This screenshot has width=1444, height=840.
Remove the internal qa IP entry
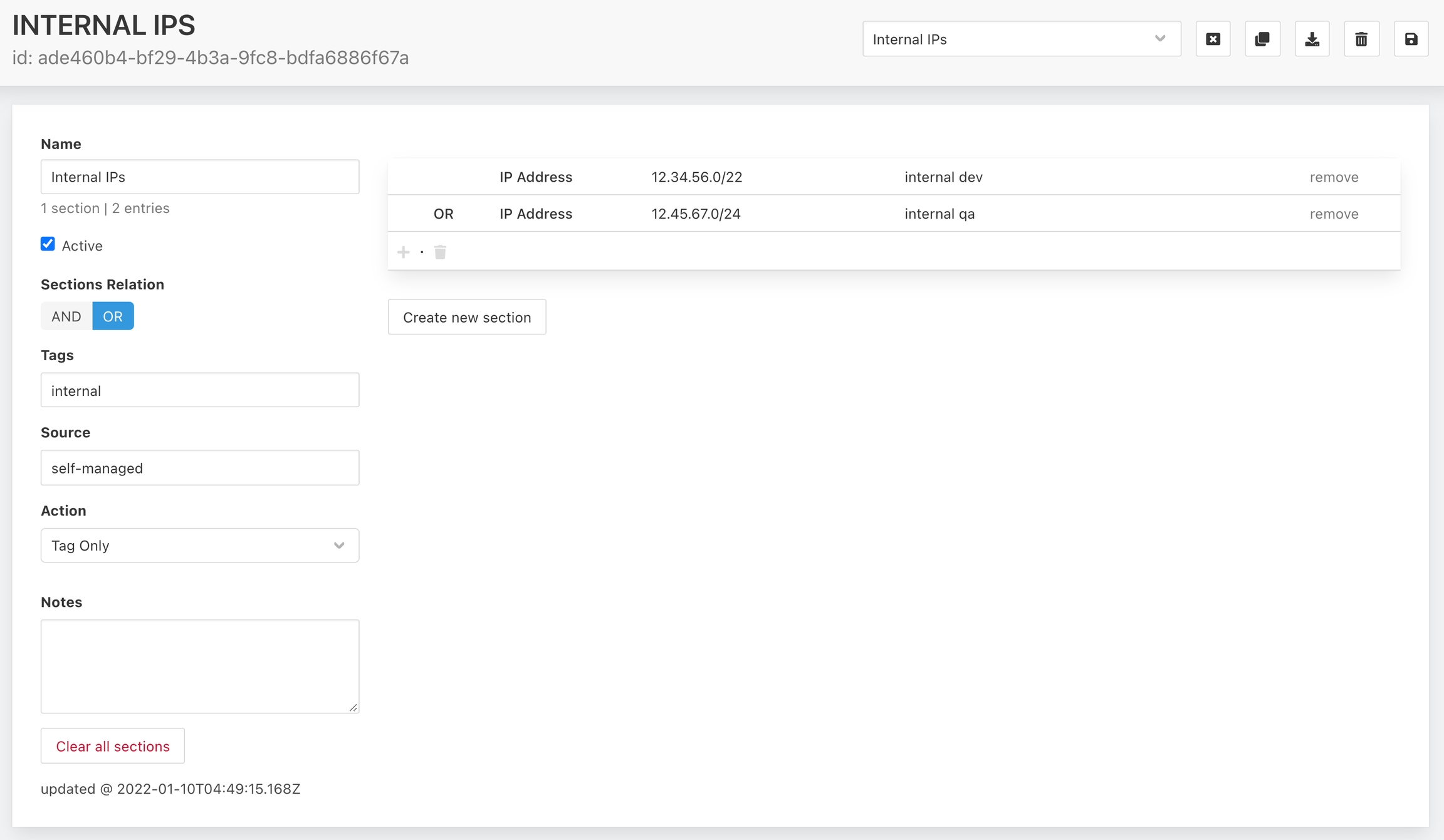click(x=1334, y=214)
